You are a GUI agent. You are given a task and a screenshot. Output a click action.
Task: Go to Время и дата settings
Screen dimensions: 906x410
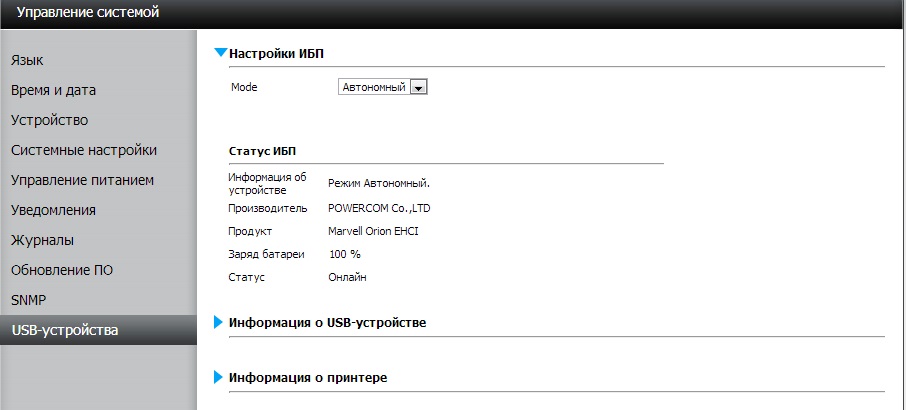[x=53, y=90]
